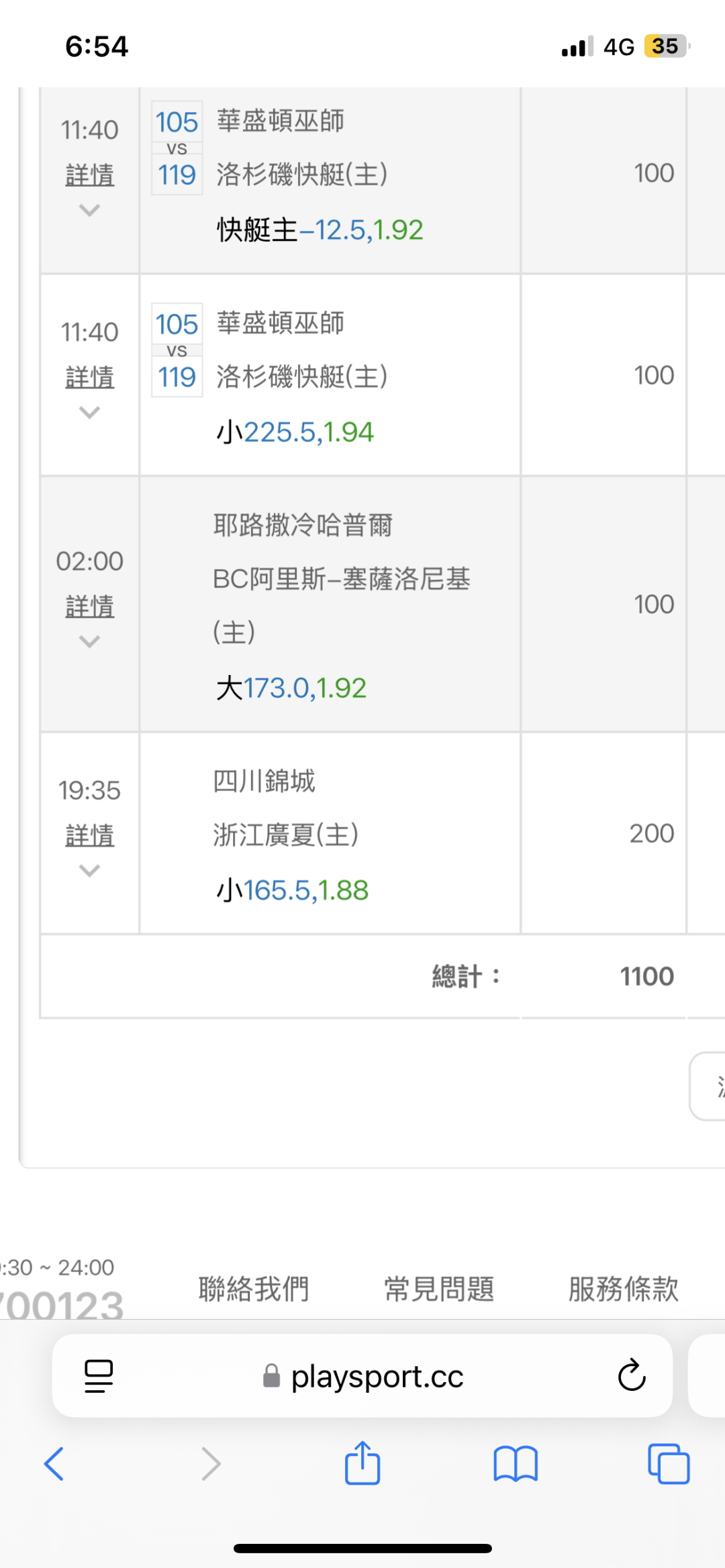
Task: Tap 105 vs 119 score box, Clippers -12.5 row
Action: coord(177,148)
